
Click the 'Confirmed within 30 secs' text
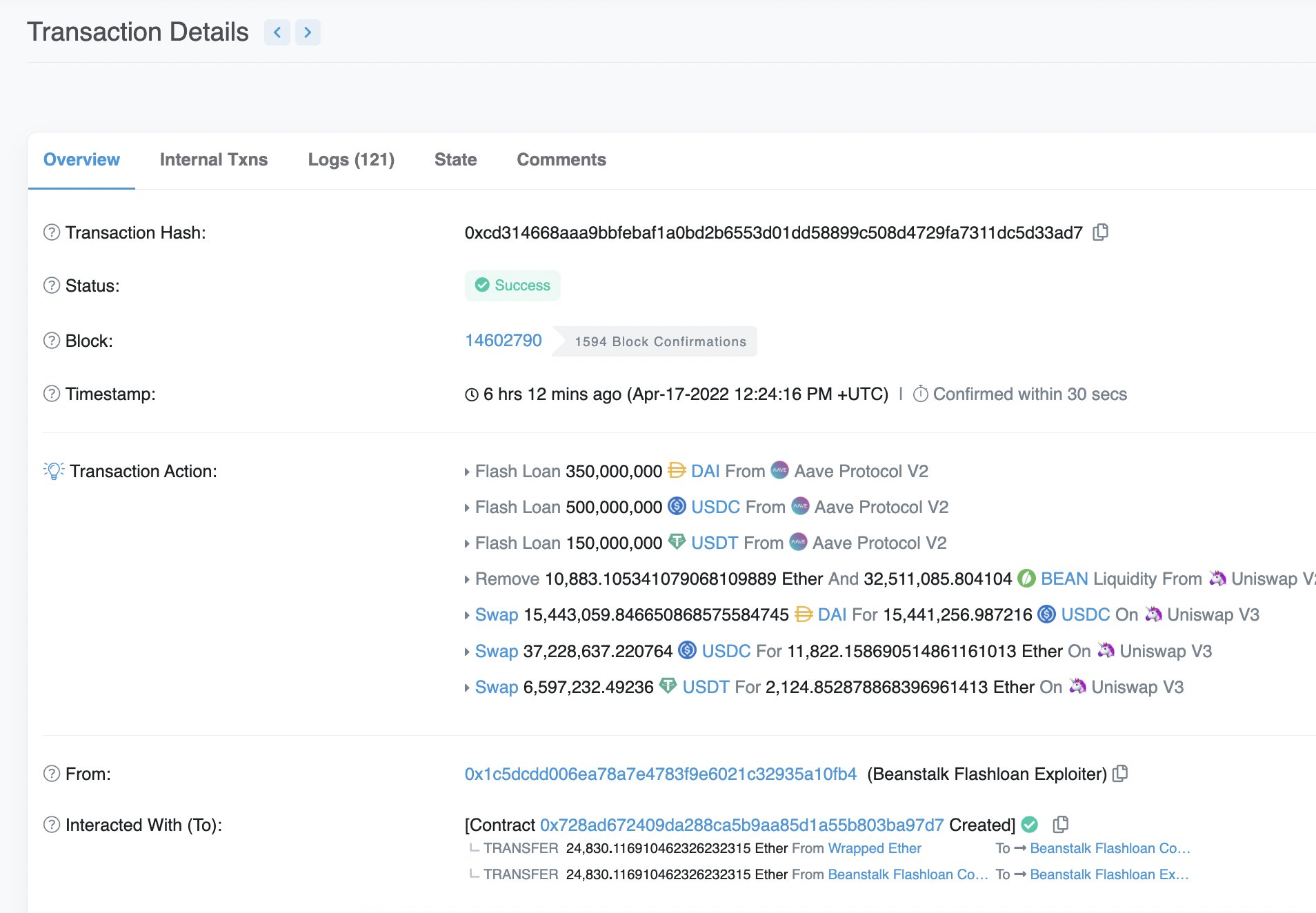point(1030,394)
